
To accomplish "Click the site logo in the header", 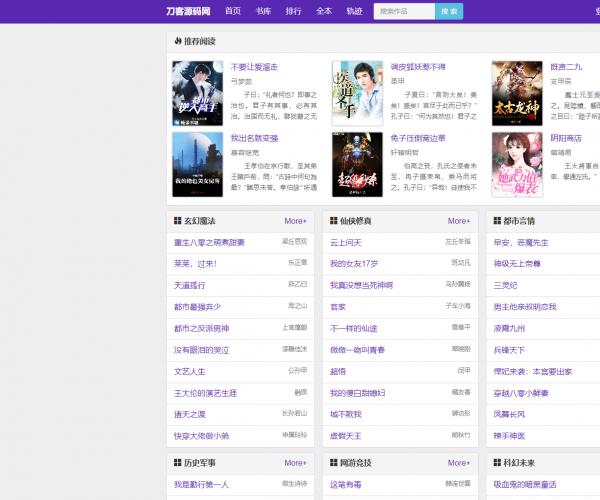I will click(x=188, y=11).
